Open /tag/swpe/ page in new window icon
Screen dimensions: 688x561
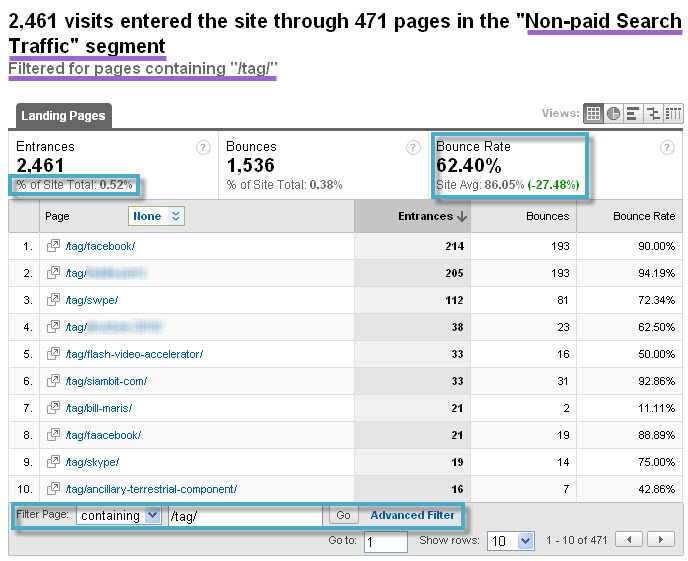click(53, 300)
